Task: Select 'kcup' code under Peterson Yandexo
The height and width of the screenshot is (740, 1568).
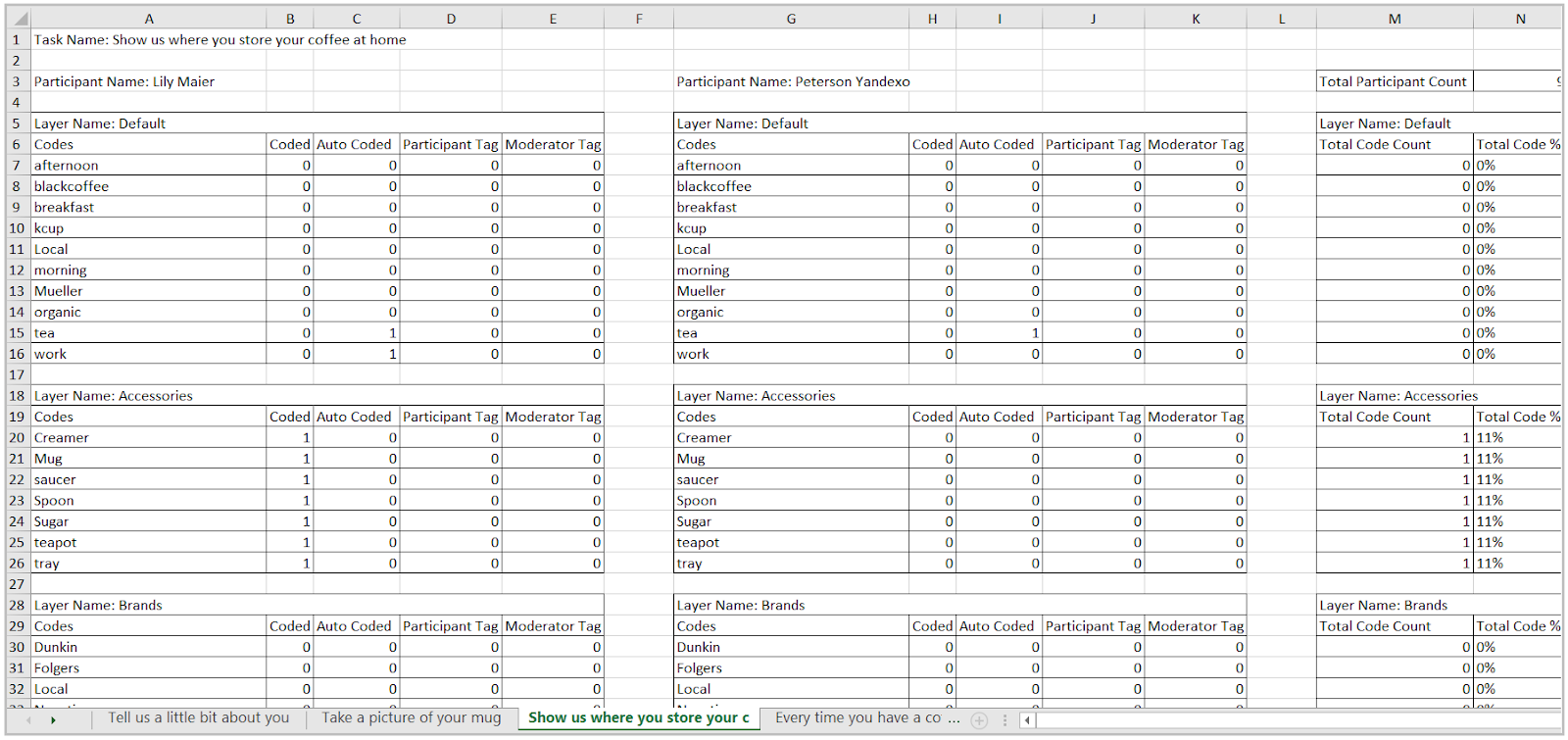Action: [791, 228]
